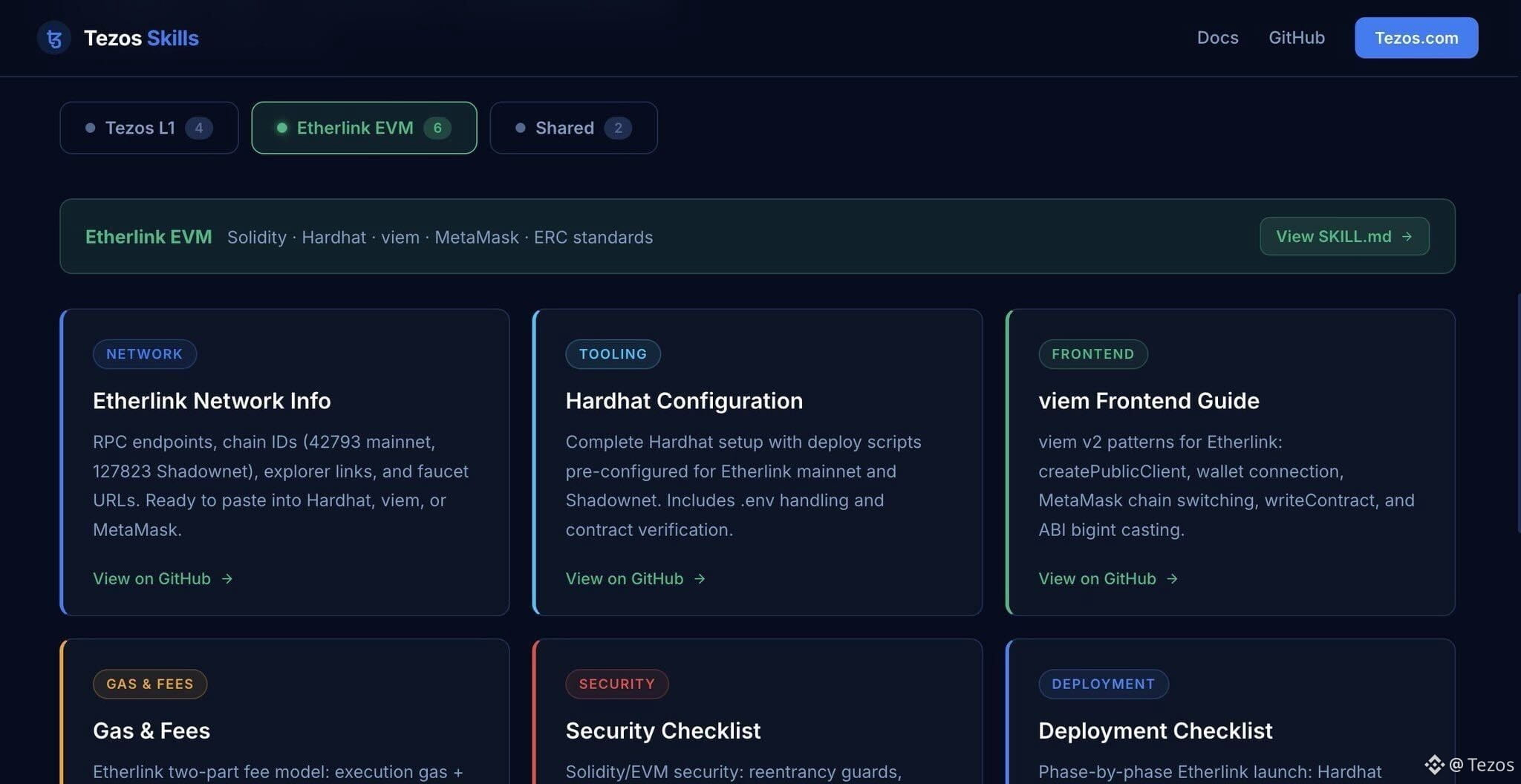
Task: Click the viem Frontend Guide description text
Action: click(1226, 486)
